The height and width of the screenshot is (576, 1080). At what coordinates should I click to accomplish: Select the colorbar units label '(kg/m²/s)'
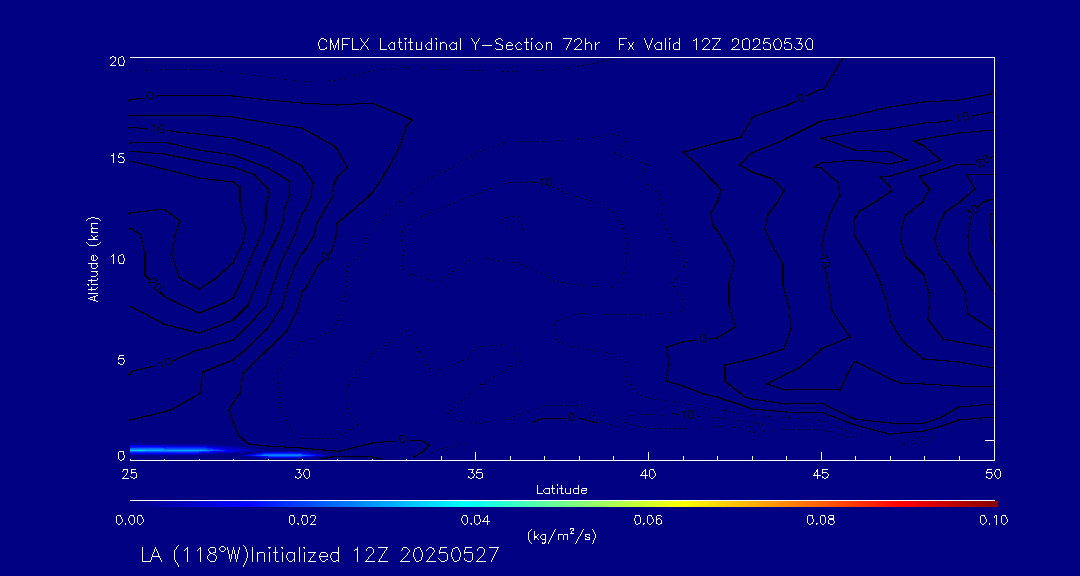pyautogui.click(x=561, y=536)
